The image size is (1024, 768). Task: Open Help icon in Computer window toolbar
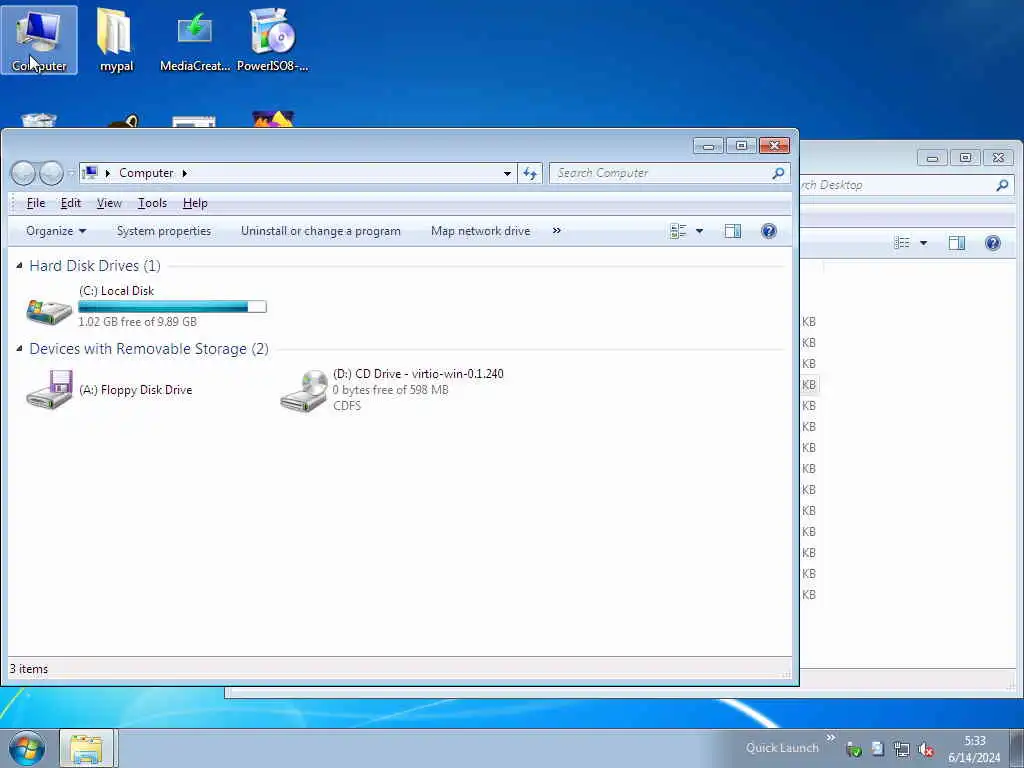tap(769, 231)
